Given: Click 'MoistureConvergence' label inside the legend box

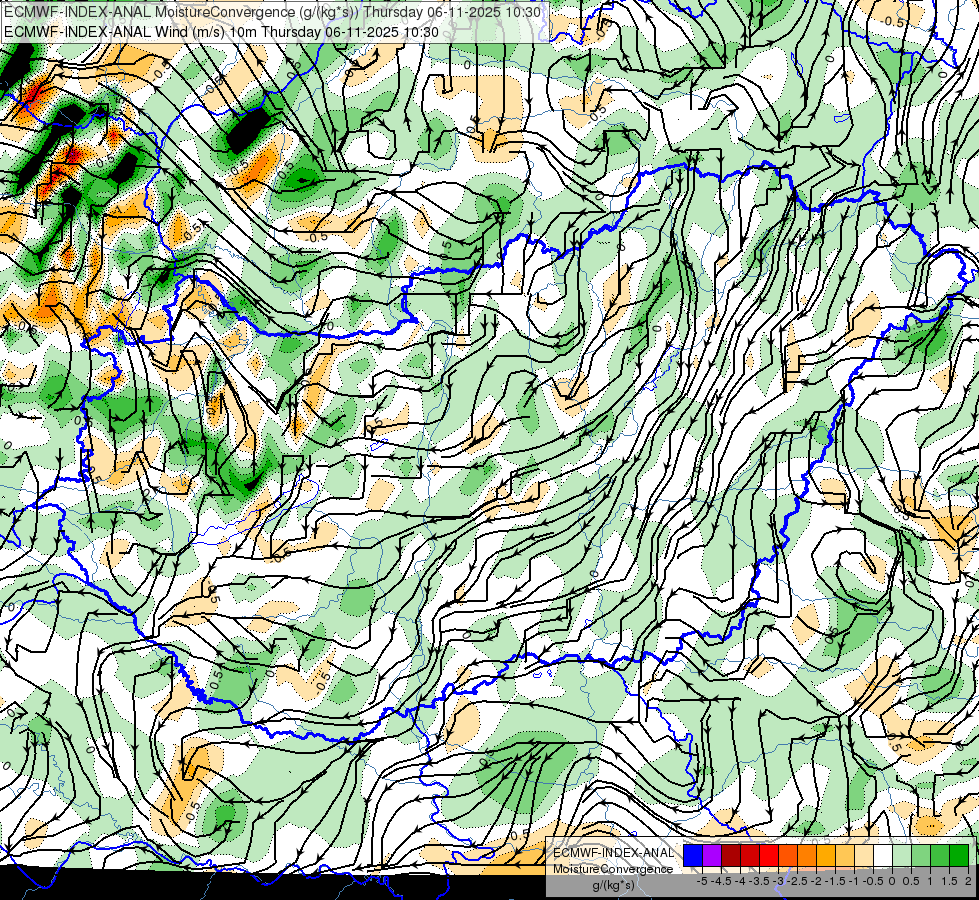Looking at the screenshot, I should [x=613, y=869].
